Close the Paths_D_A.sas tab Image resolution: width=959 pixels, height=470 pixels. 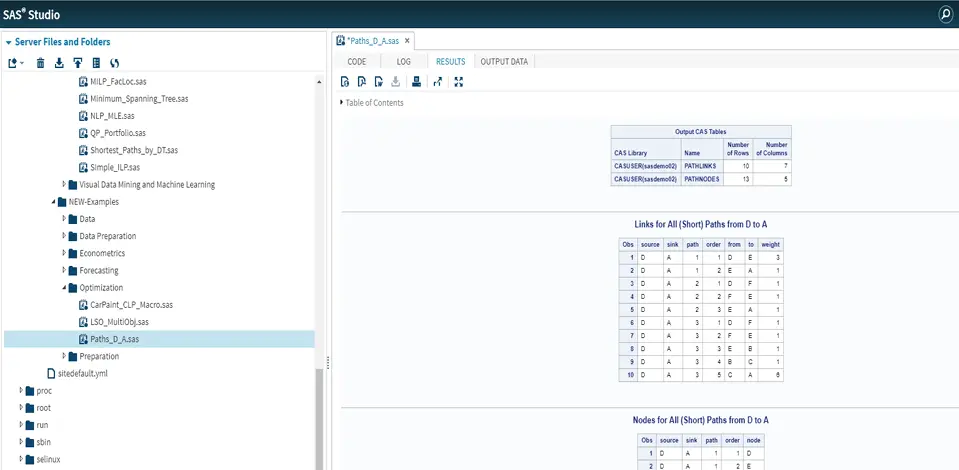click(407, 41)
